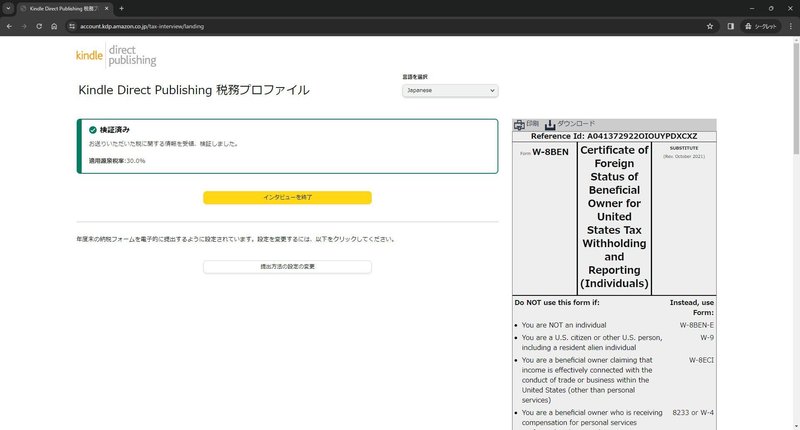
Task: Open the tab search dropdown arrow
Action: point(8,8)
